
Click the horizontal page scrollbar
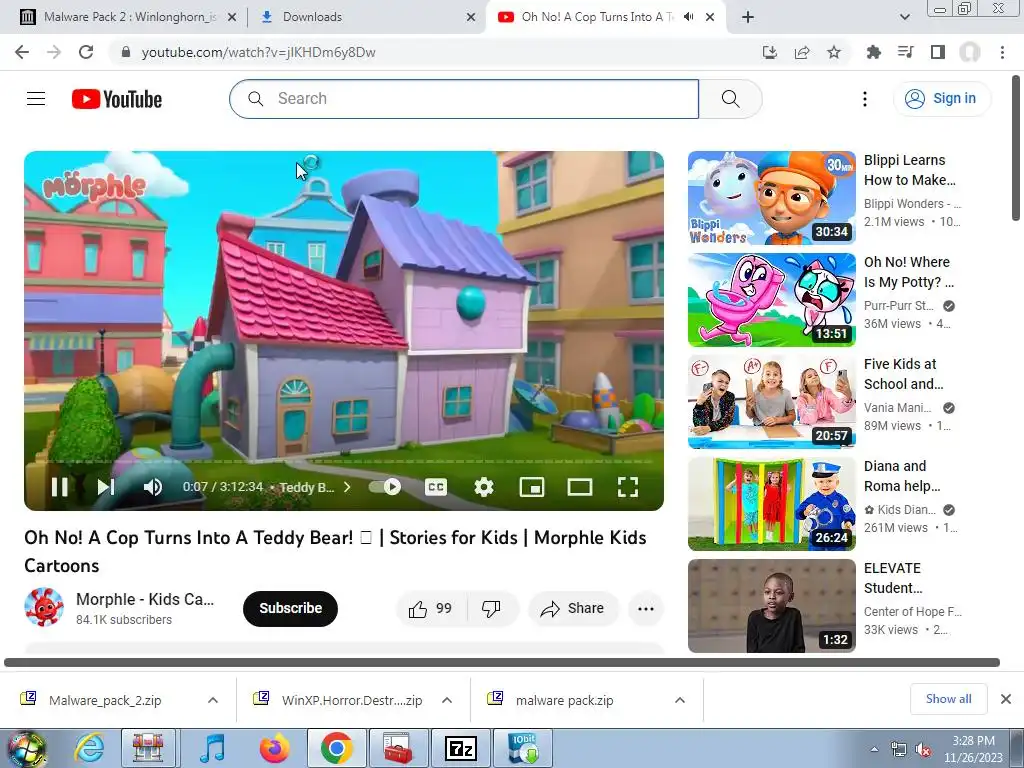coord(502,662)
